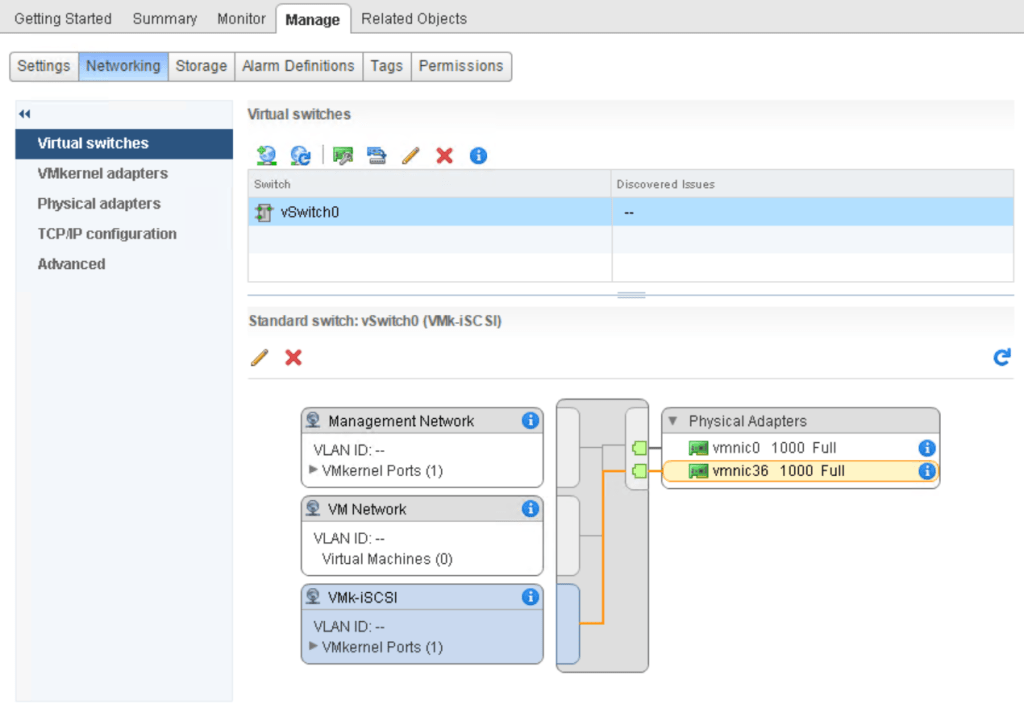
Task: Click the Add host networking icon
Action: click(x=266, y=155)
